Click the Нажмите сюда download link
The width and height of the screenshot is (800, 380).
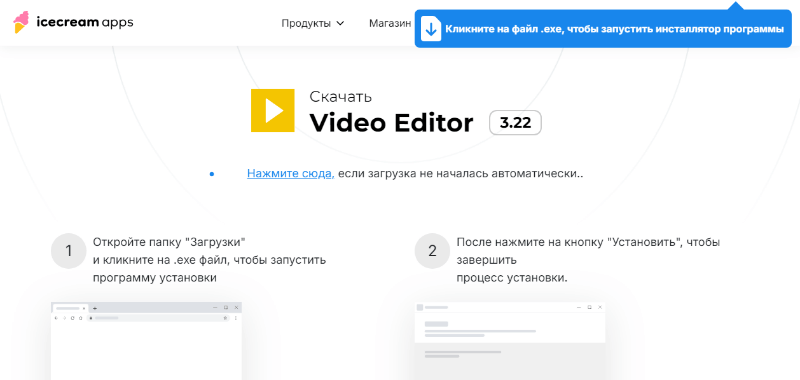[290, 173]
